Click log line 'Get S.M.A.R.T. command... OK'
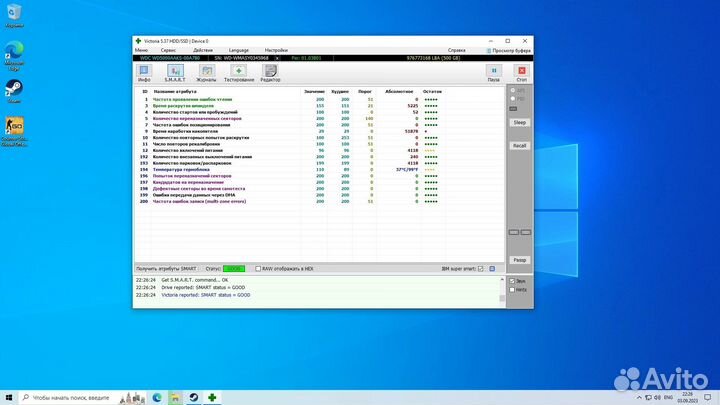Image resolution: width=720 pixels, height=405 pixels. (x=194, y=280)
